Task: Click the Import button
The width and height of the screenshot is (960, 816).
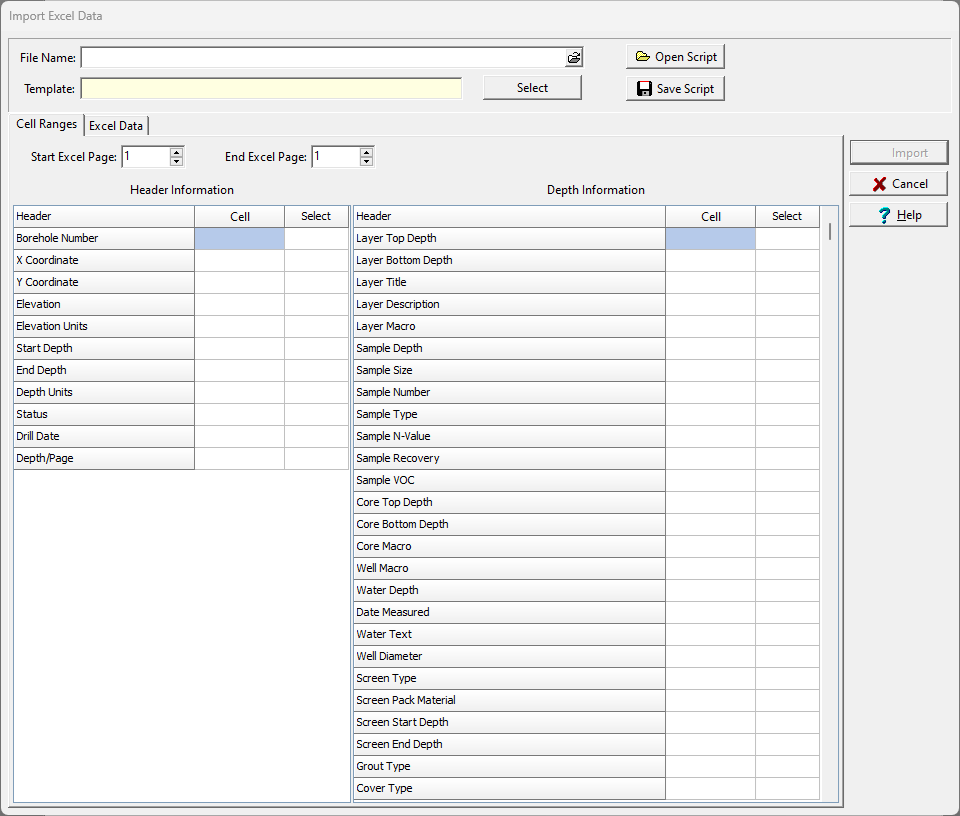Action: [x=898, y=152]
